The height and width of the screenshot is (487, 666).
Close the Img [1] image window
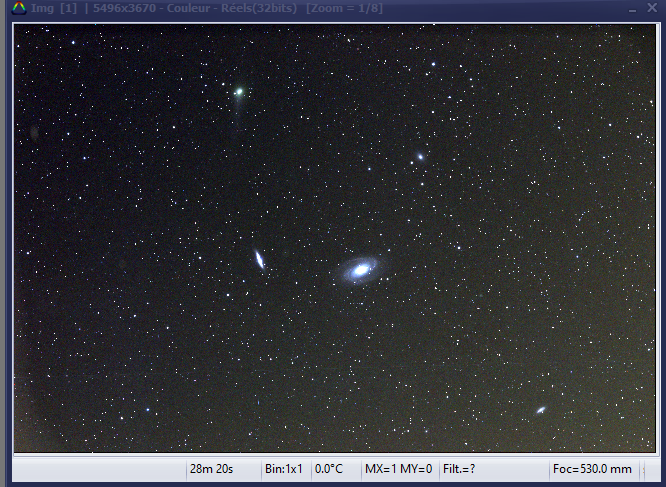point(651,9)
